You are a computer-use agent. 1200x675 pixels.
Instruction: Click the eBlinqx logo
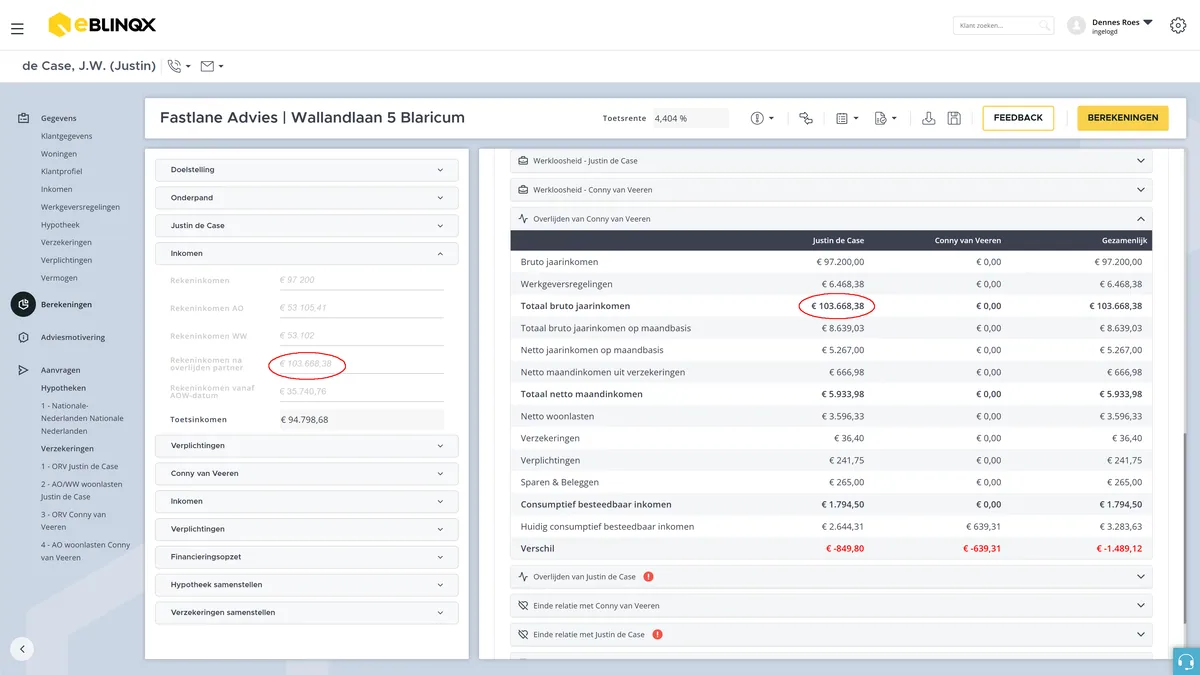pyautogui.click(x=102, y=24)
